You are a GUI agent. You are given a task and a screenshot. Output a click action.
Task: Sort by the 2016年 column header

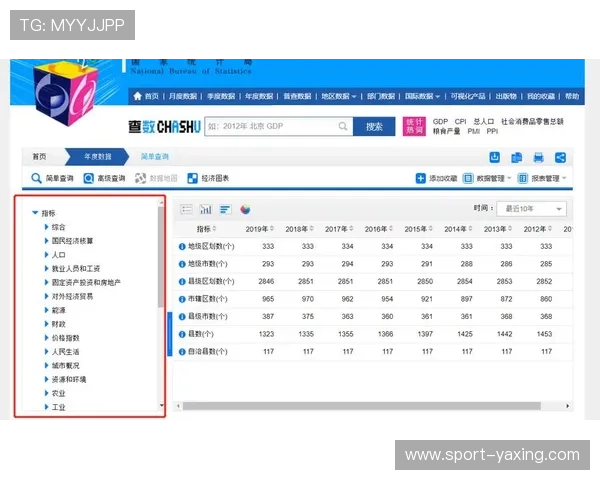pyautogui.click(x=379, y=229)
